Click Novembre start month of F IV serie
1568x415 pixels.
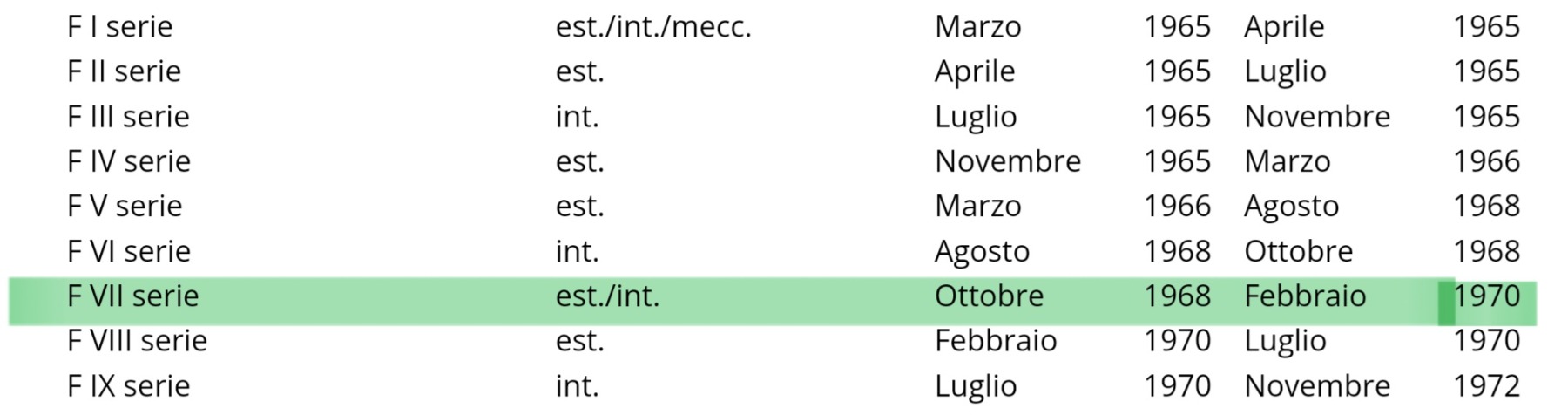click(x=1008, y=161)
